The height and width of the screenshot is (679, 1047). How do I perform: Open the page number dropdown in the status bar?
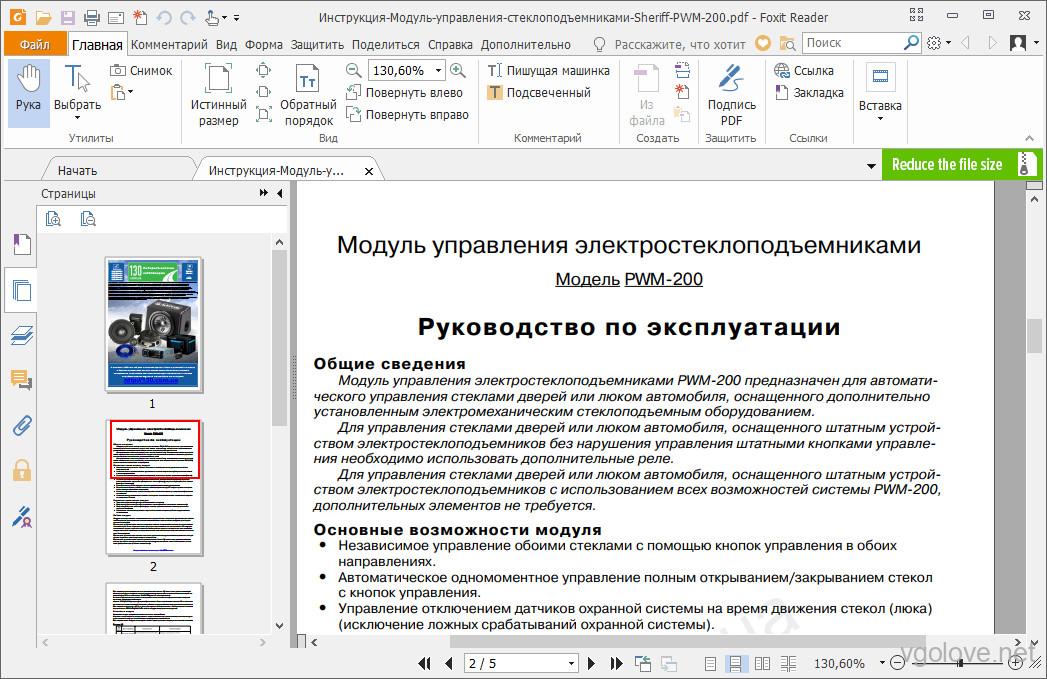(x=572, y=663)
